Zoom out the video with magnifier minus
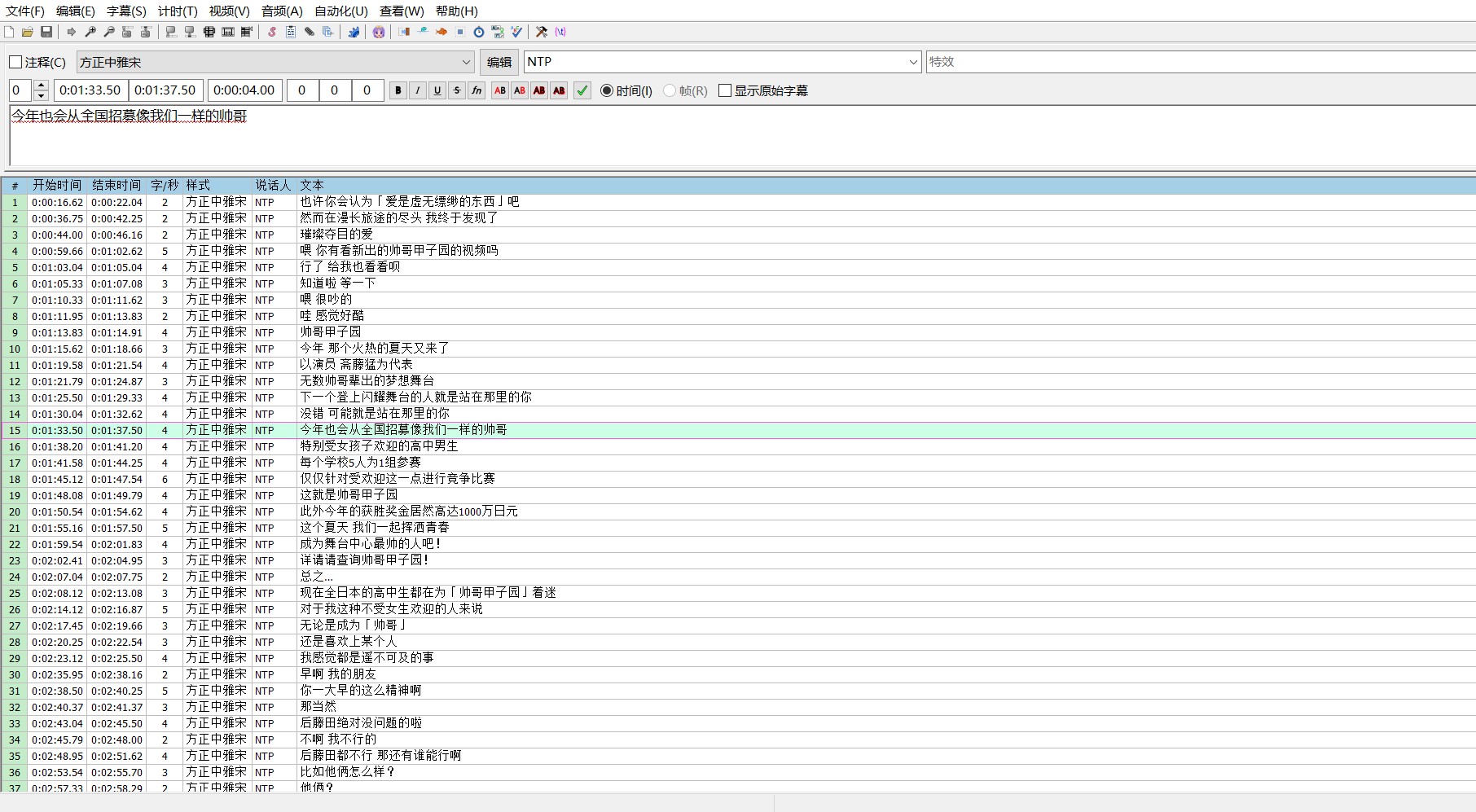 pyautogui.click(x=109, y=32)
